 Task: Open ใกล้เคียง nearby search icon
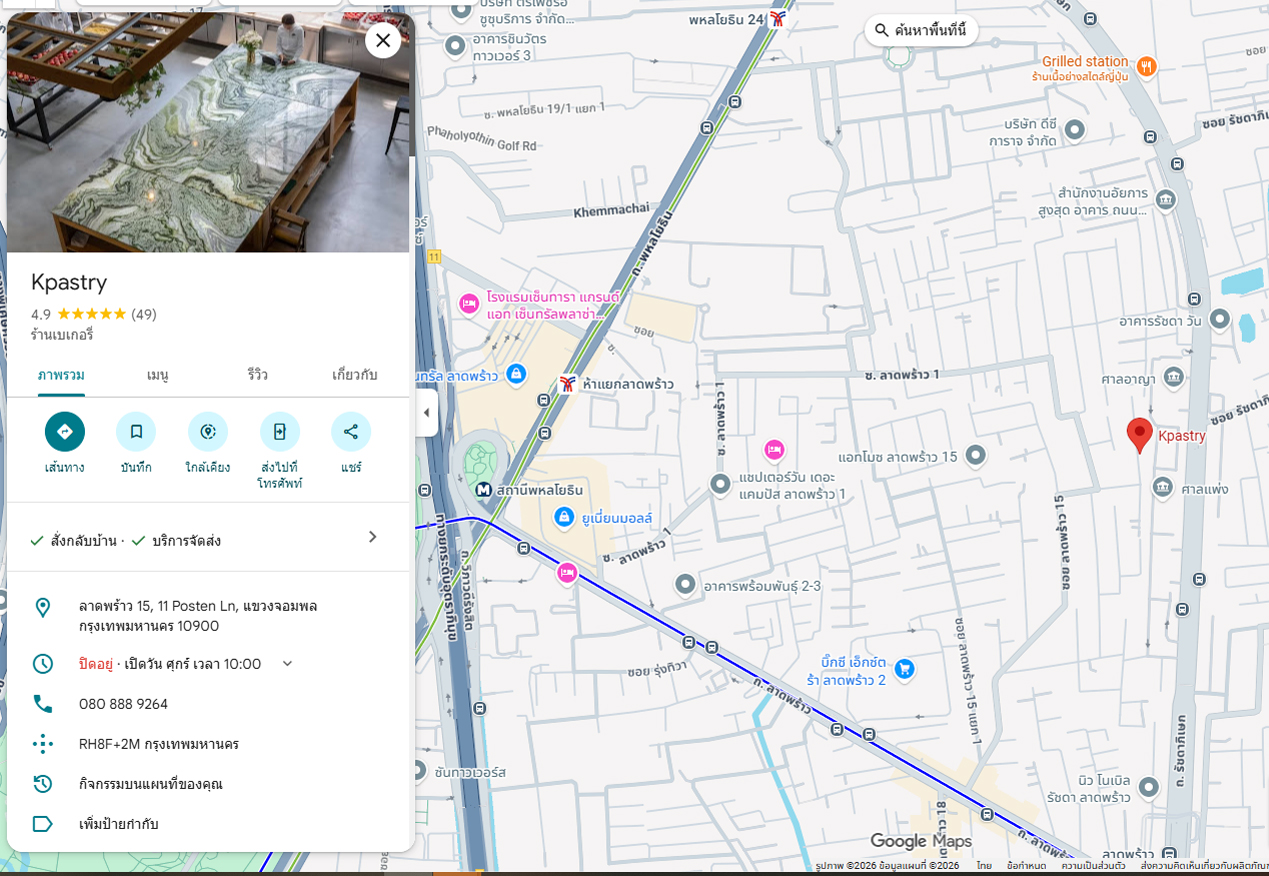pos(208,432)
